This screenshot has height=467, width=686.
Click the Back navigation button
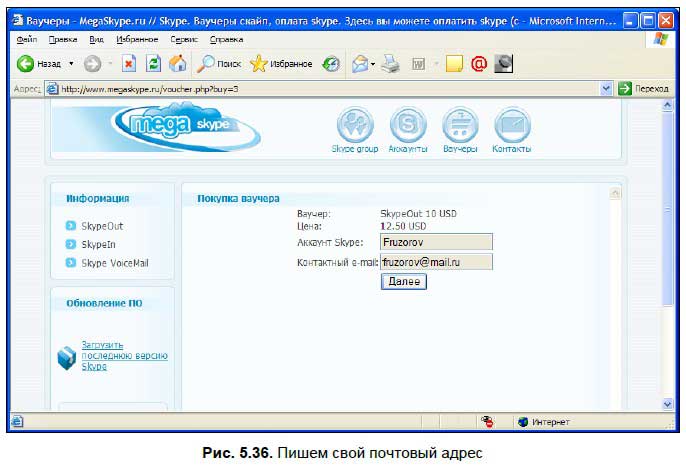(38, 64)
